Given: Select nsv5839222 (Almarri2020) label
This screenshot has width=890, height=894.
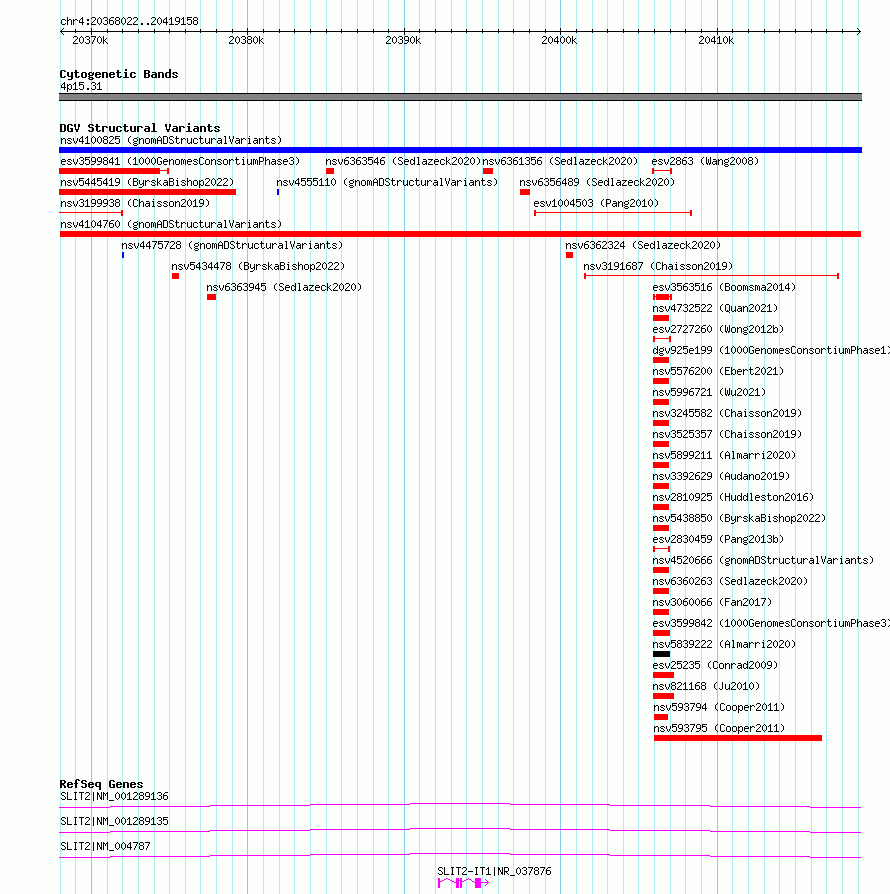Looking at the screenshot, I should point(724,645).
